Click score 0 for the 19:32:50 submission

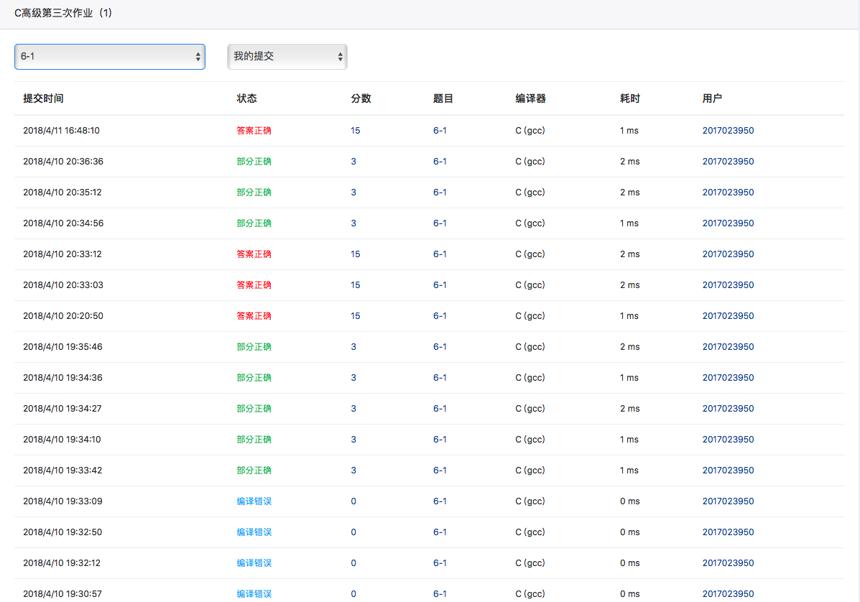353,532
